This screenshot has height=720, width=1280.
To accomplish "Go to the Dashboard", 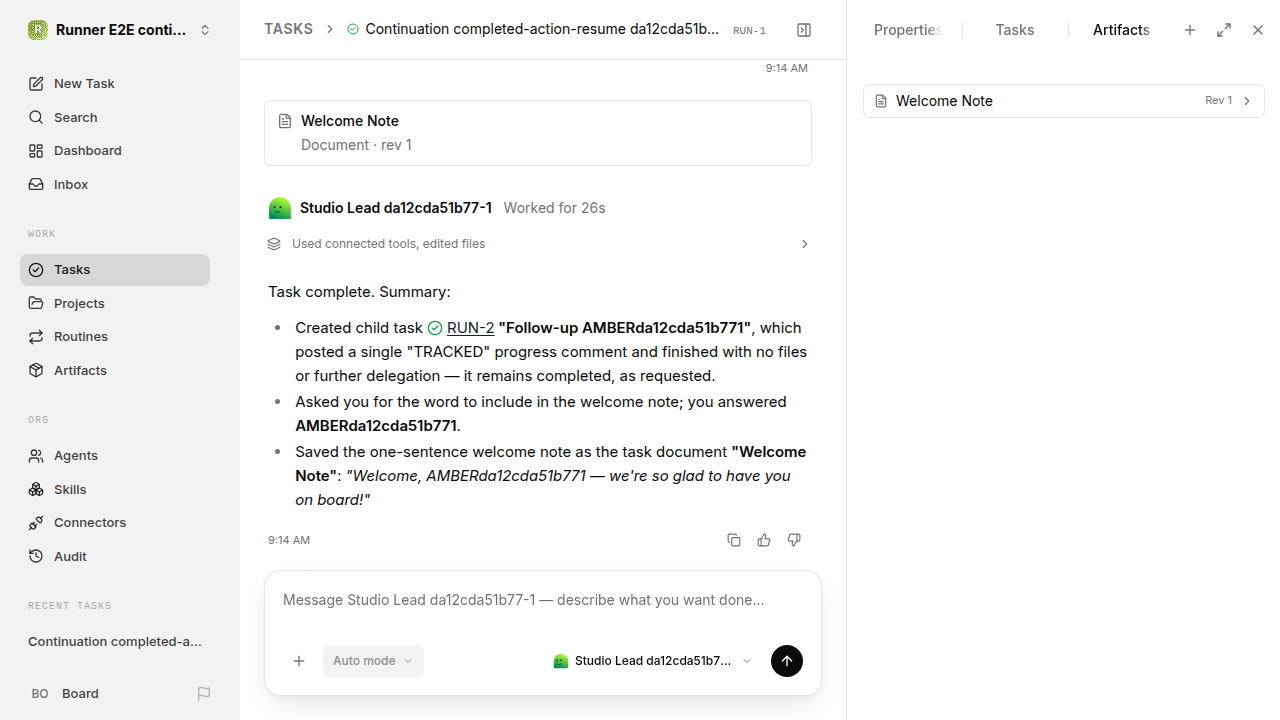I will click(115, 151).
